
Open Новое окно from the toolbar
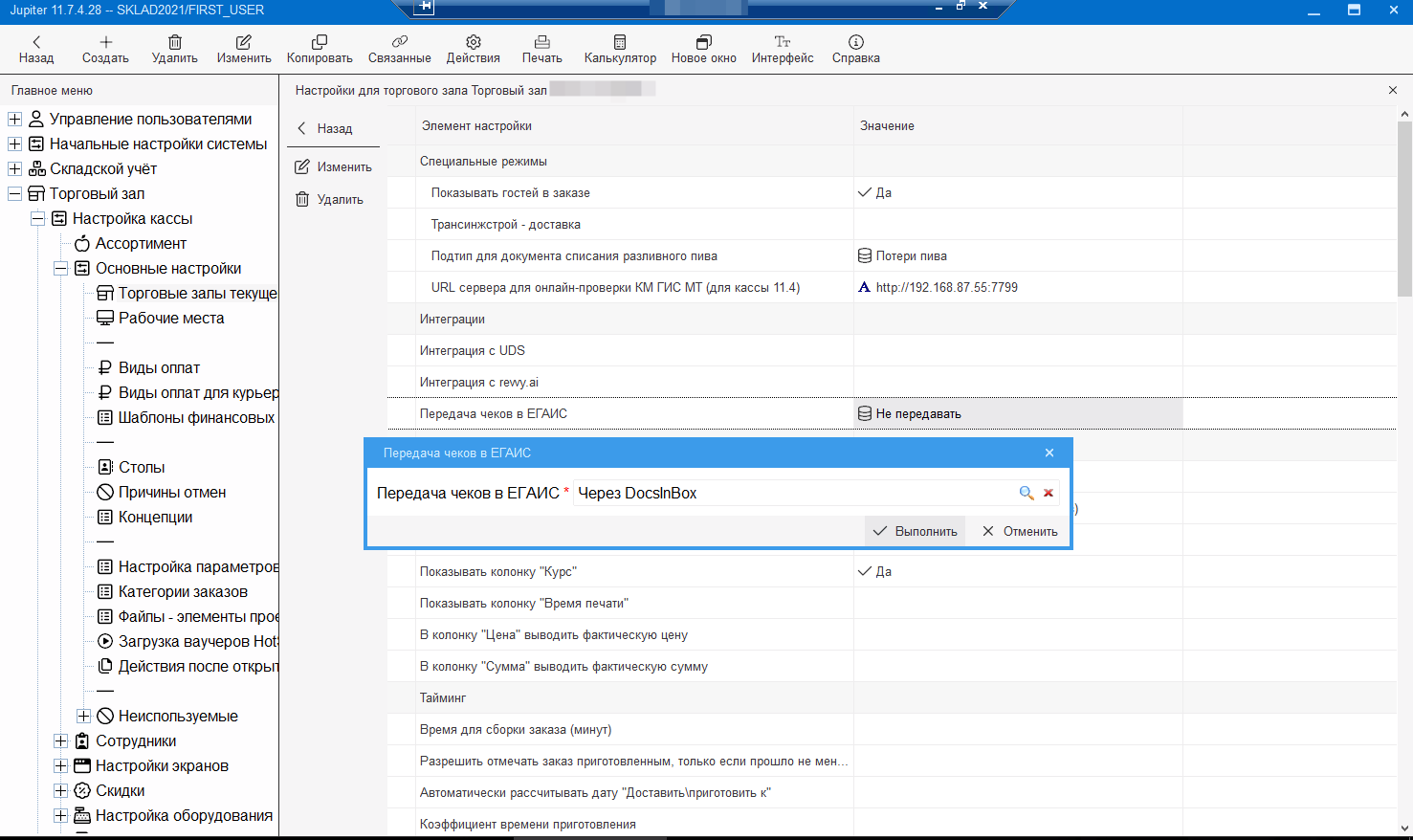[x=703, y=42]
